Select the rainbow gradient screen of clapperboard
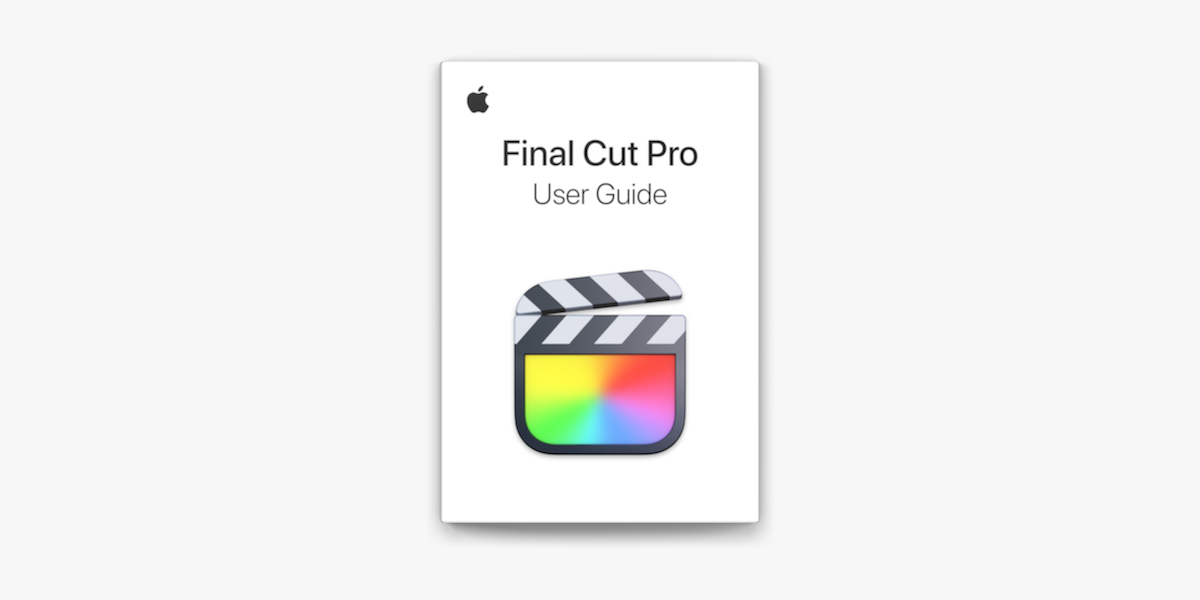 point(600,398)
